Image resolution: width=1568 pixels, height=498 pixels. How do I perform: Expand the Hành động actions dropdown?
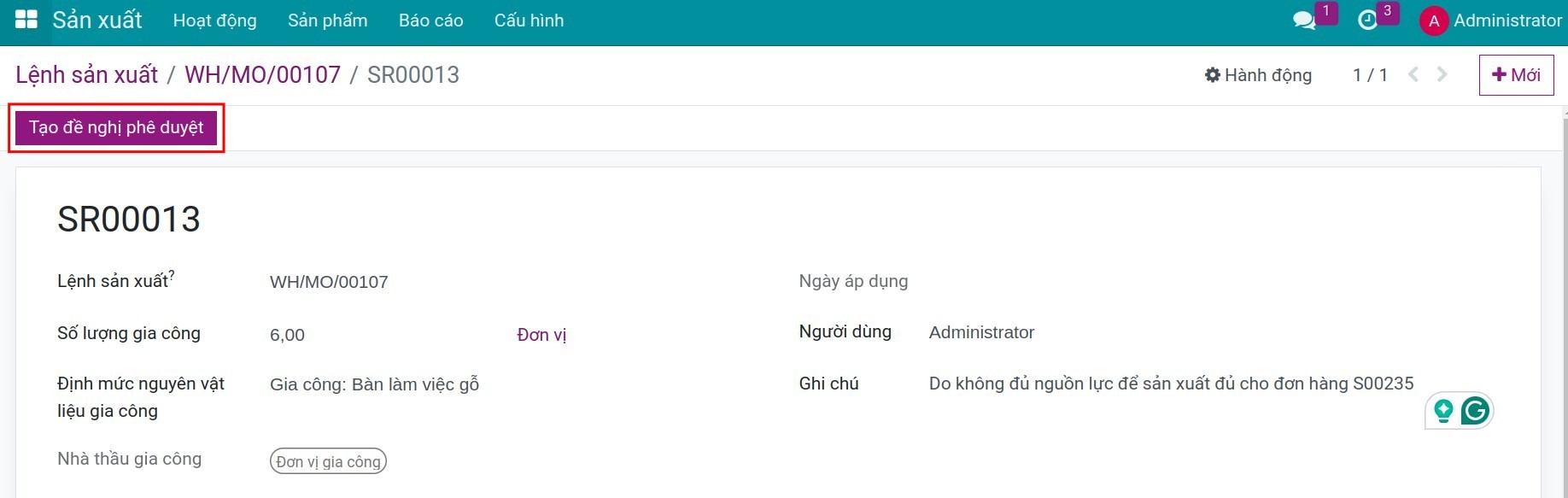pos(1258,75)
